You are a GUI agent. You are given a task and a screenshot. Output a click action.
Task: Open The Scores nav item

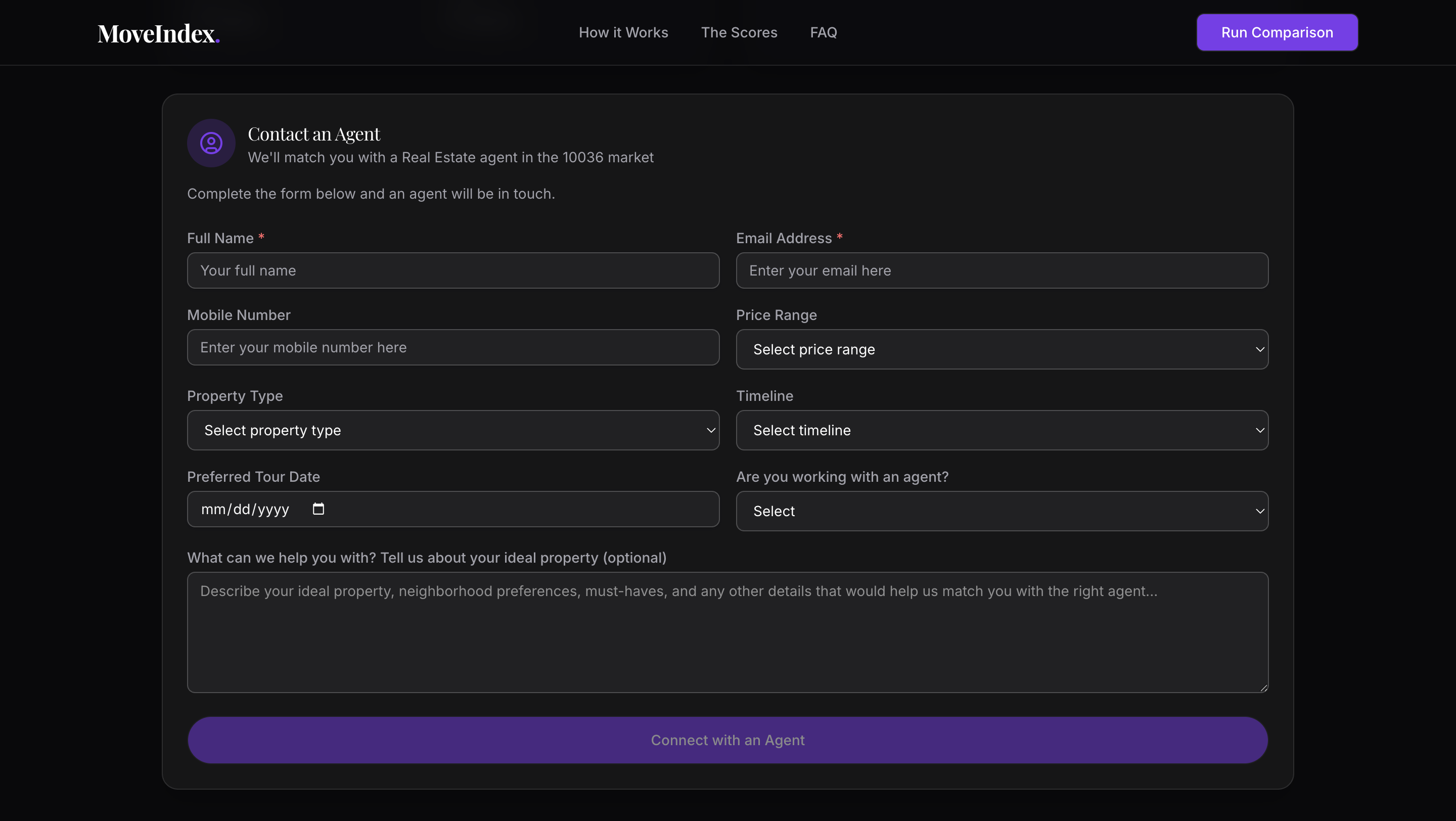point(739,32)
